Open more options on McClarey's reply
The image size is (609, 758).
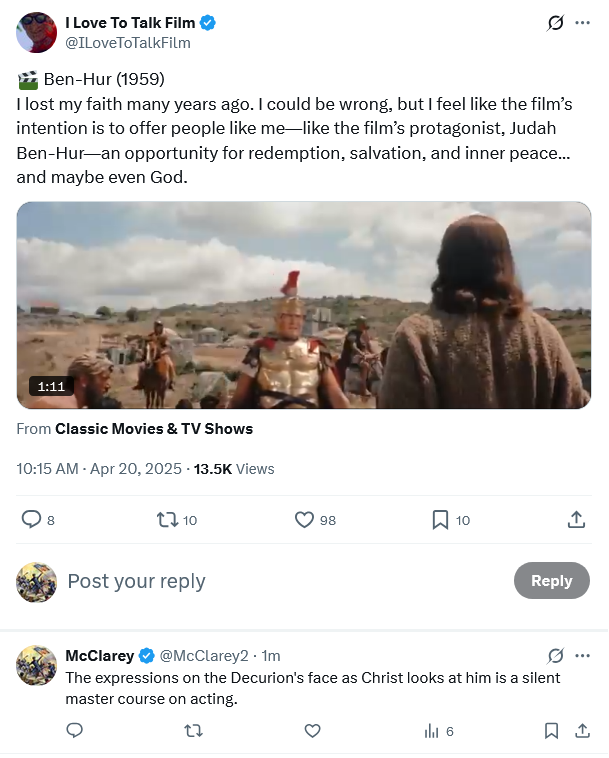(583, 656)
